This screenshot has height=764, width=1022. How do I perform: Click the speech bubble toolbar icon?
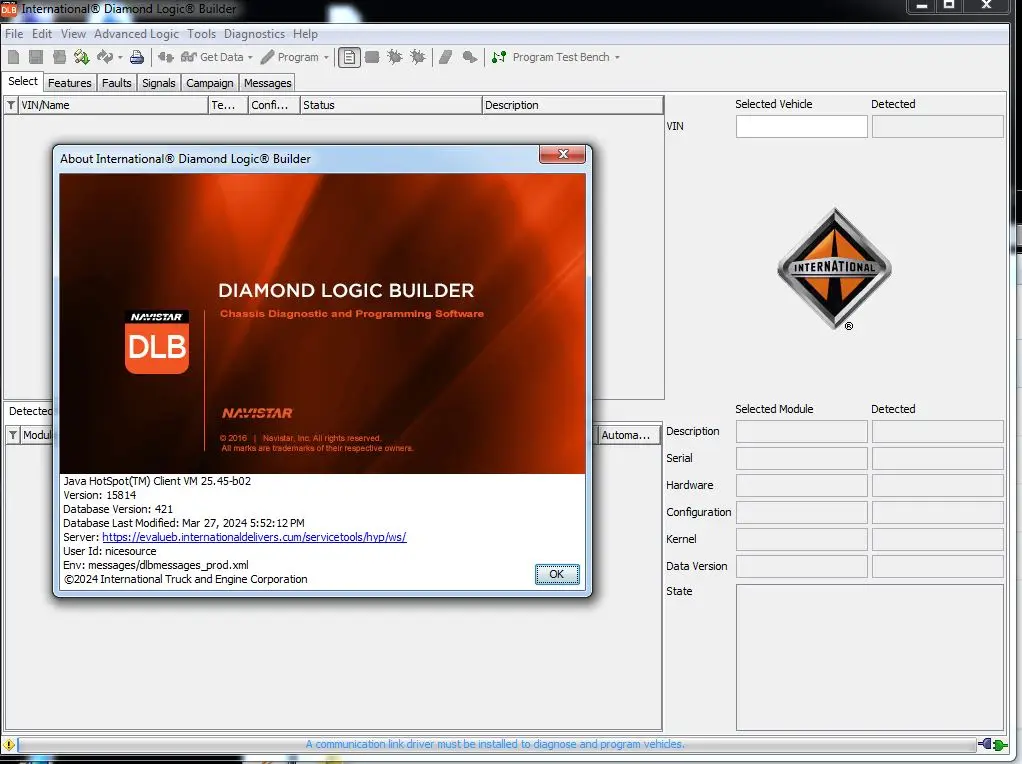[x=469, y=57]
